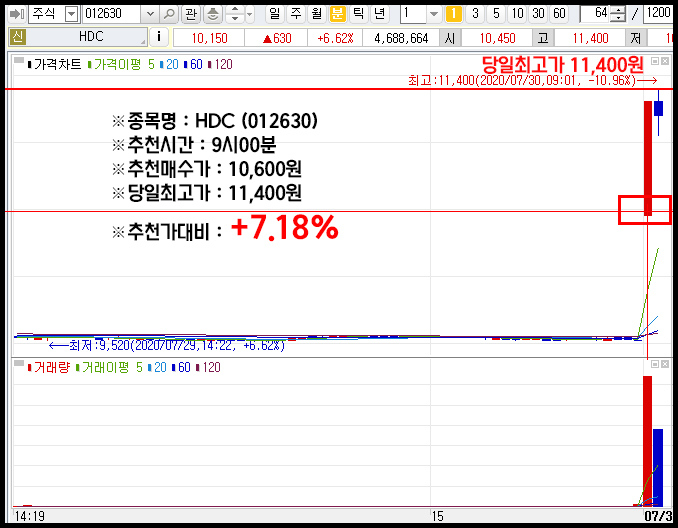Click the 신 credit badge icon
678x528 pixels.
17,37
